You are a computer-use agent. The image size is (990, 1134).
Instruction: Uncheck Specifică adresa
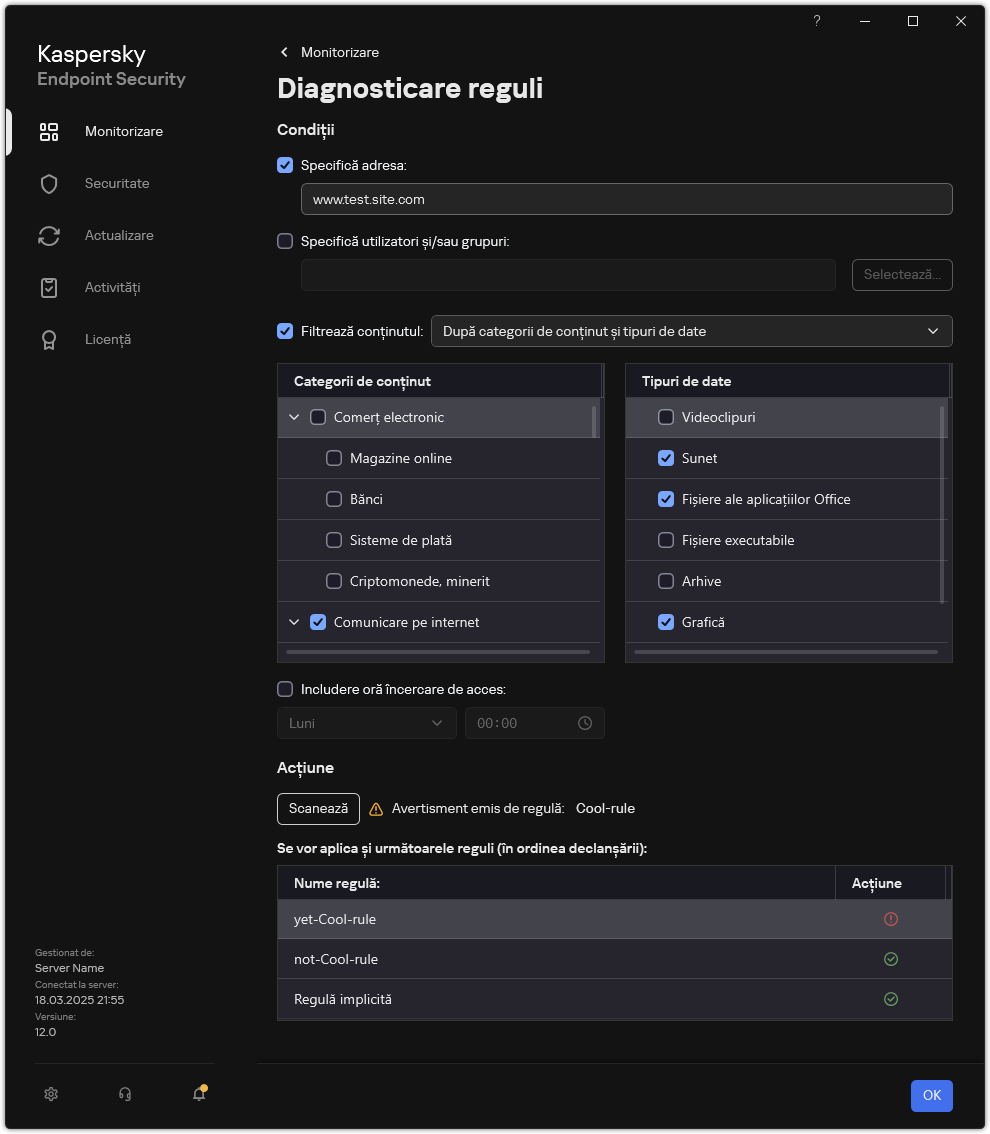point(285,165)
